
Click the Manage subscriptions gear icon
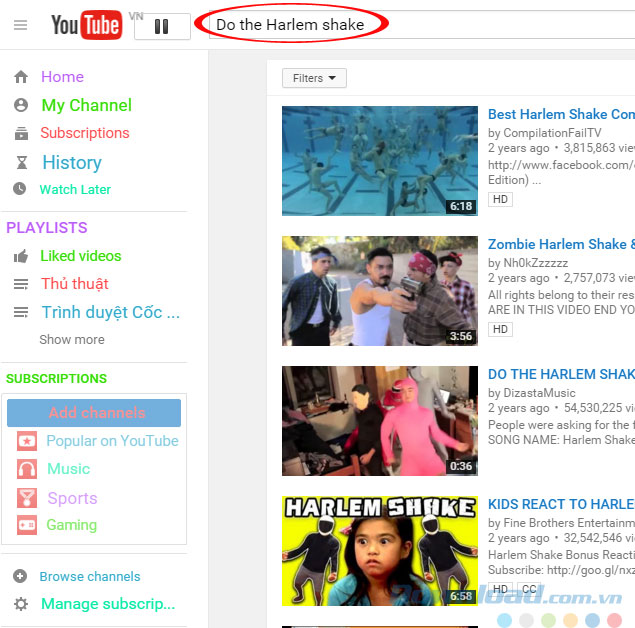(x=21, y=604)
